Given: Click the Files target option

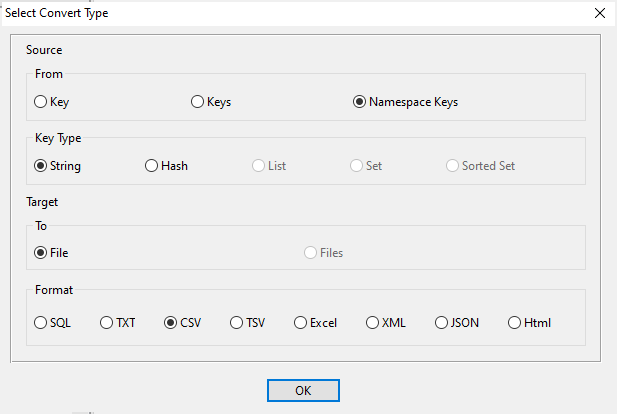Looking at the screenshot, I should click(x=311, y=252).
